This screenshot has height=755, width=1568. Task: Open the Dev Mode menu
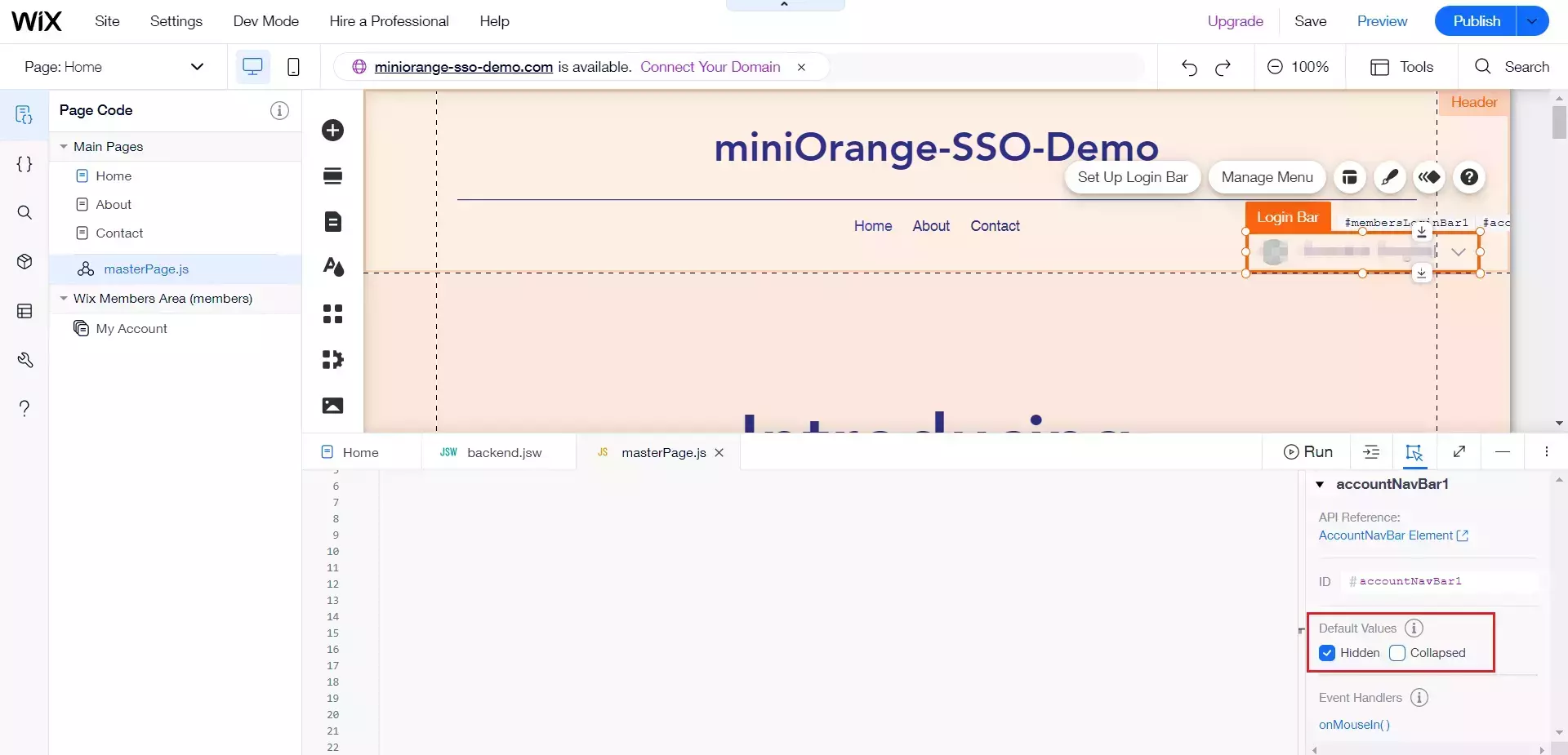265,21
